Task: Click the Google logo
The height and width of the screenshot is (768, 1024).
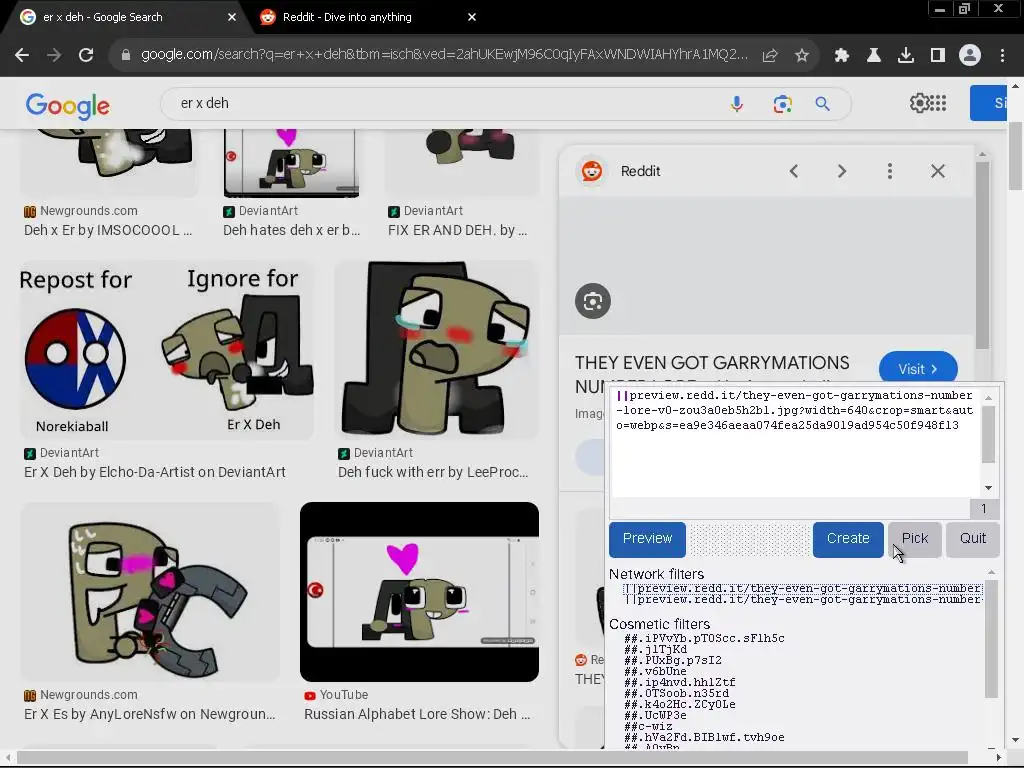Action: click(68, 106)
